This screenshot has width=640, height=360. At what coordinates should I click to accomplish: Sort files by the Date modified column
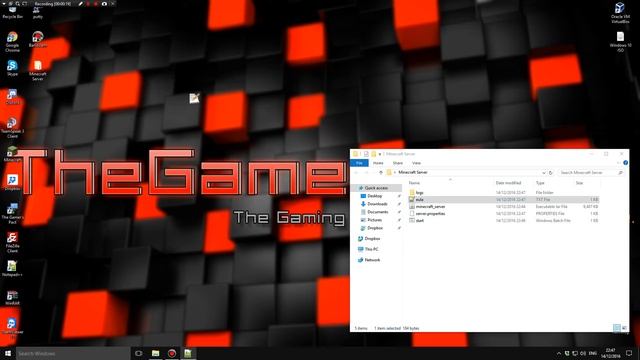508,183
